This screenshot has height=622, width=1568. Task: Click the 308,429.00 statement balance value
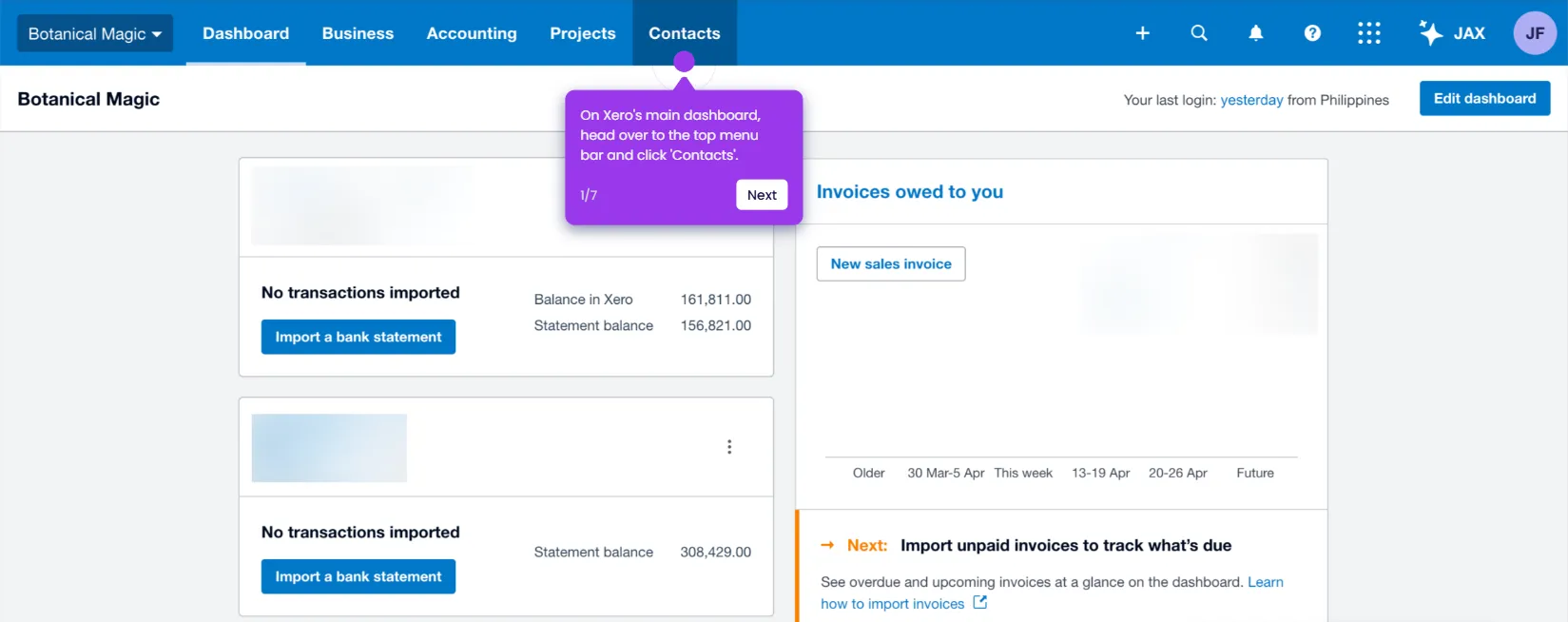tap(716, 552)
